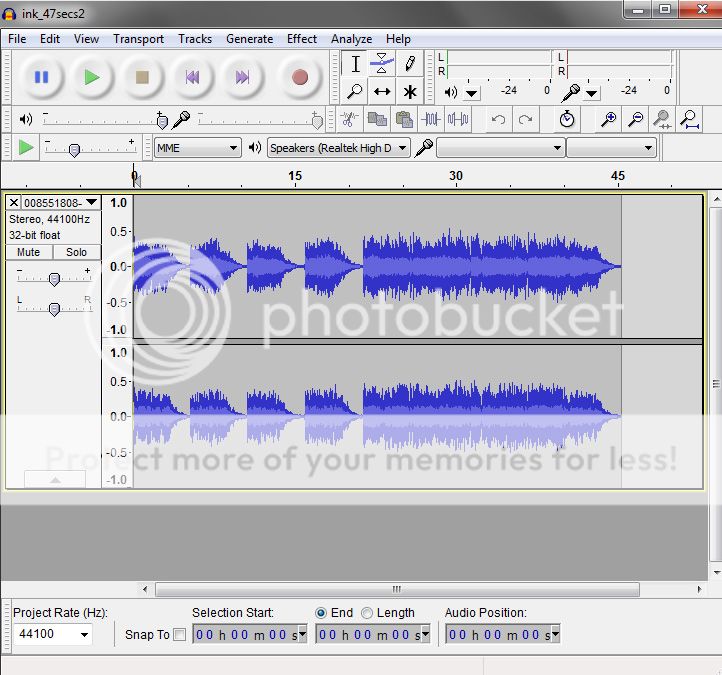Select the Length radio button

(367, 613)
